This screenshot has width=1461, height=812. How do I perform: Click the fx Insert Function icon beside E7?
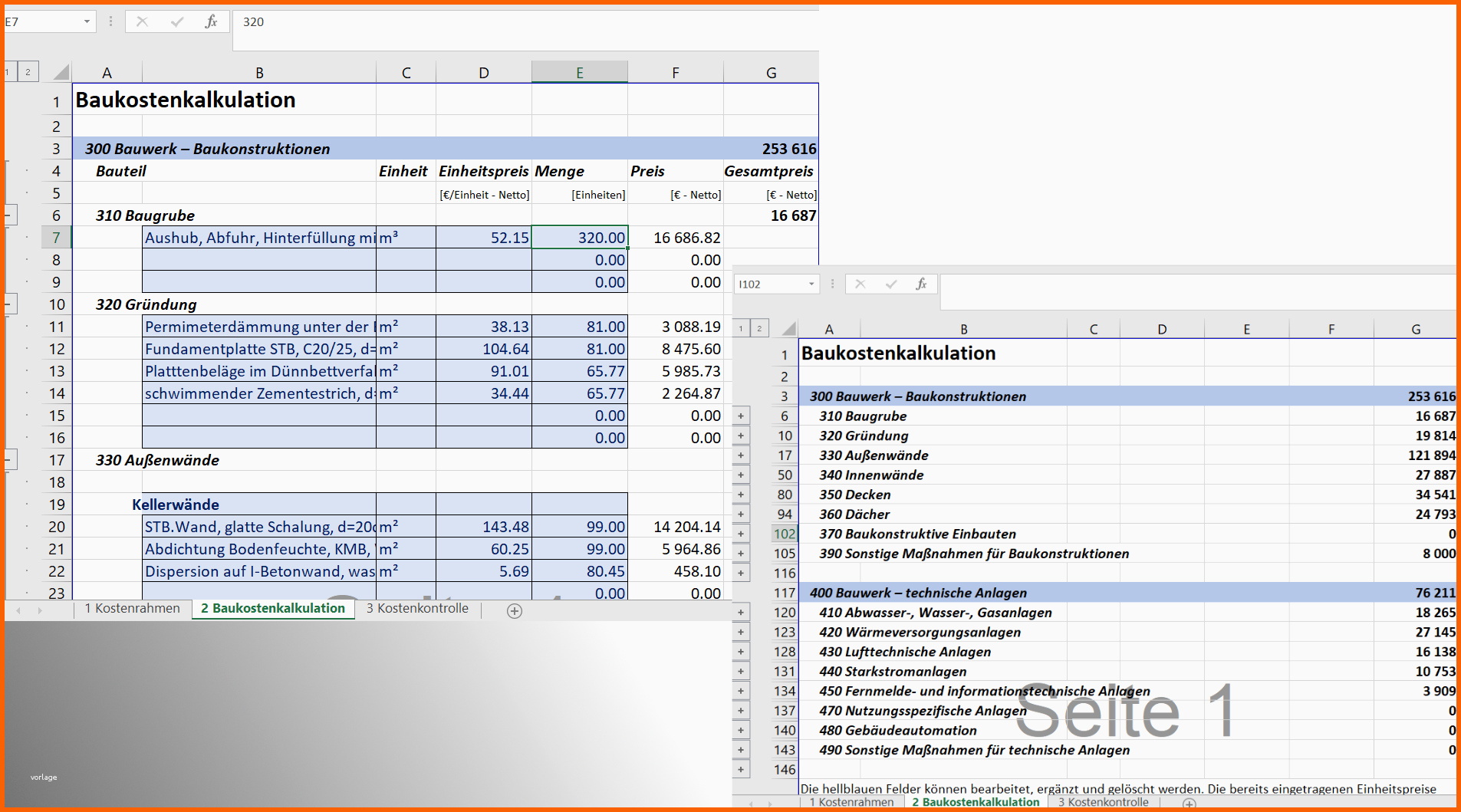coord(211,21)
